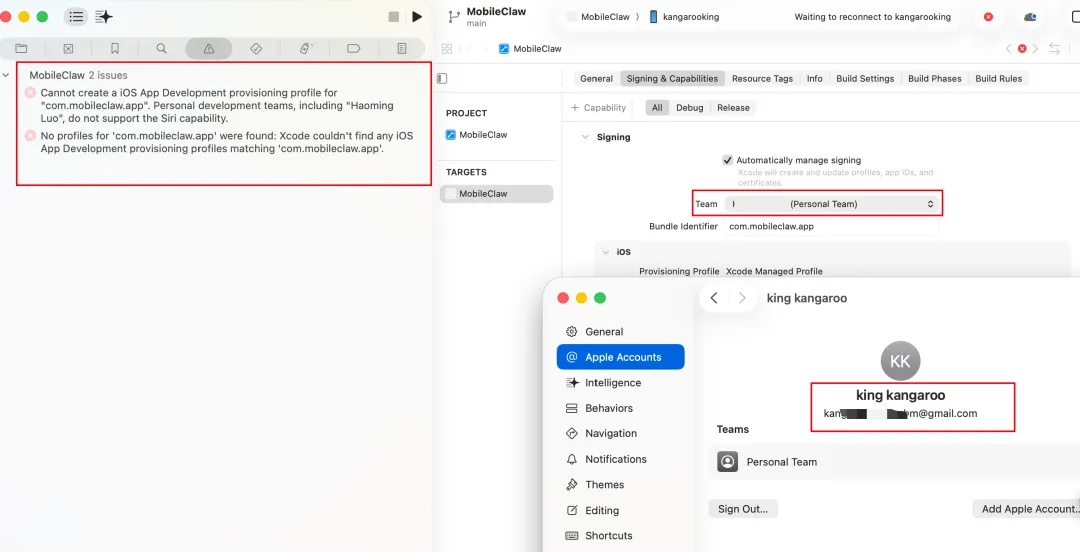The width and height of the screenshot is (1080, 552).
Task: Open the Report navigator icon
Action: pyautogui.click(x=402, y=48)
